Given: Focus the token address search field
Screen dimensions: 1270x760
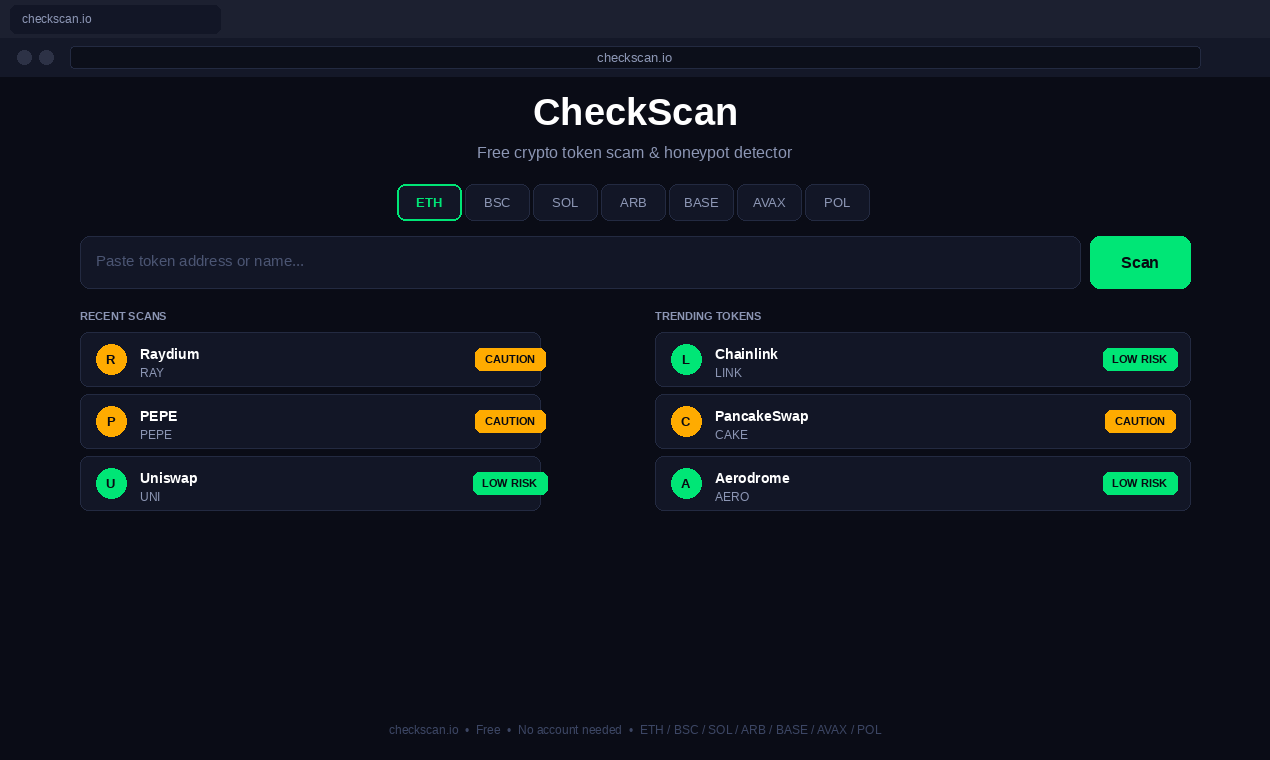Looking at the screenshot, I should [580, 262].
